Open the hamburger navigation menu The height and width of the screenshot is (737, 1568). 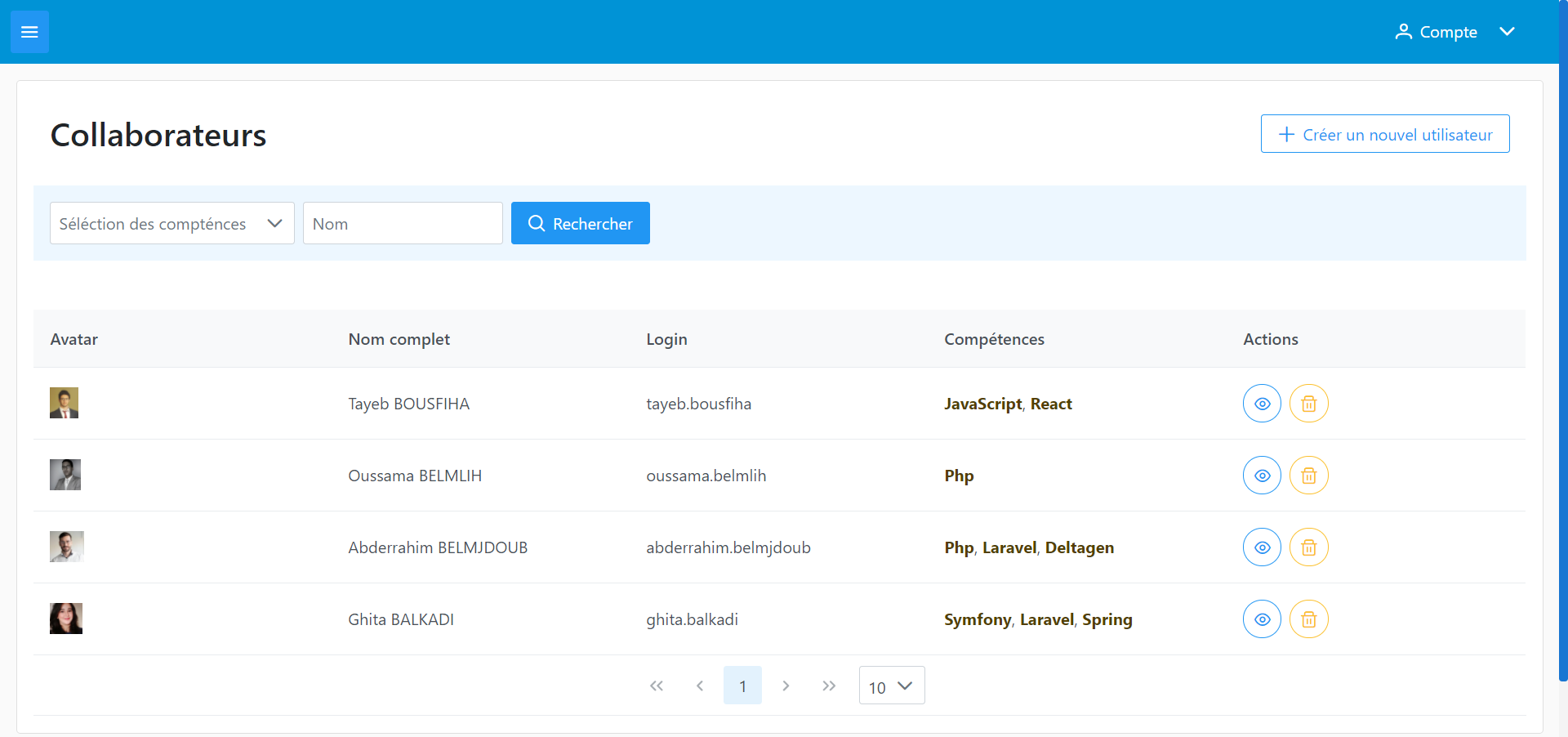29,32
